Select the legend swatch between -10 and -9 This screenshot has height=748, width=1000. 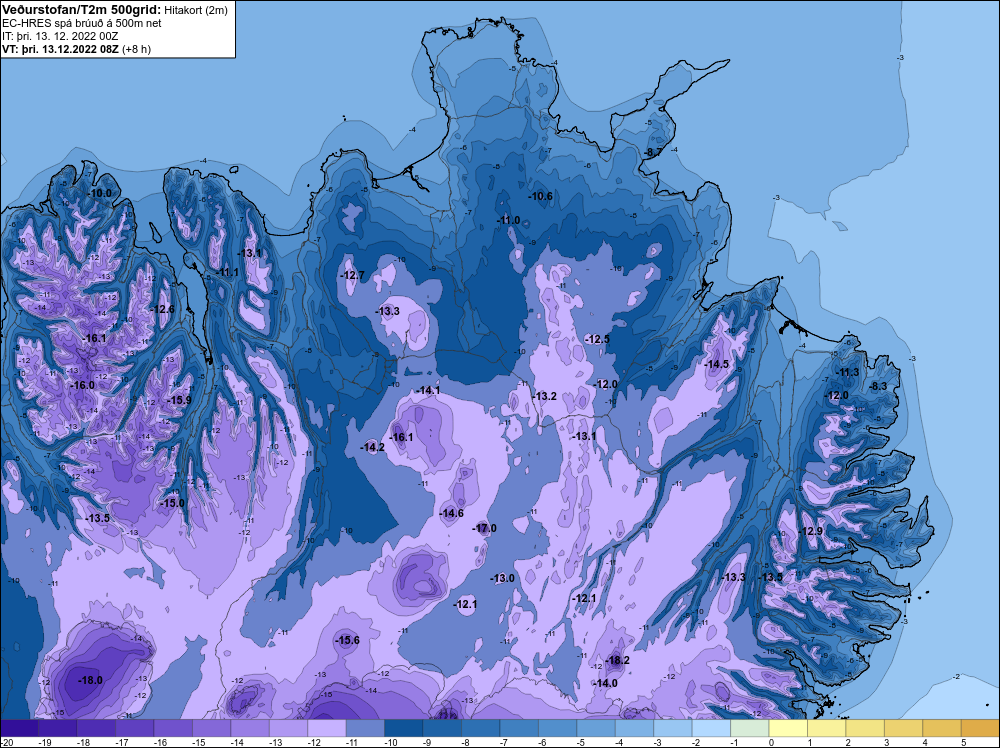pos(404,728)
